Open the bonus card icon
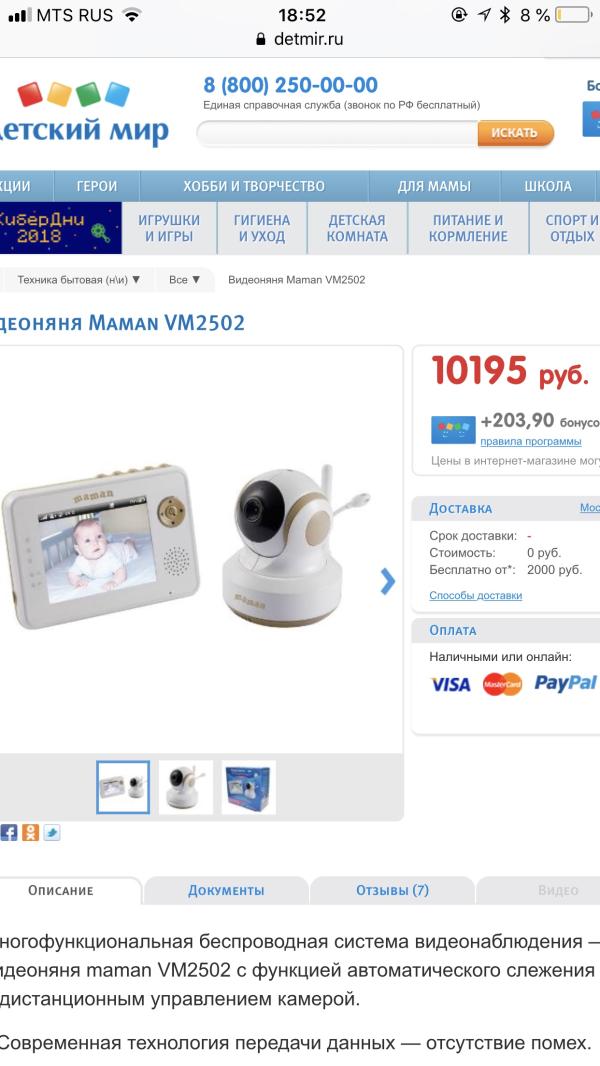The width and height of the screenshot is (600, 1066). pyautogui.click(x=453, y=430)
